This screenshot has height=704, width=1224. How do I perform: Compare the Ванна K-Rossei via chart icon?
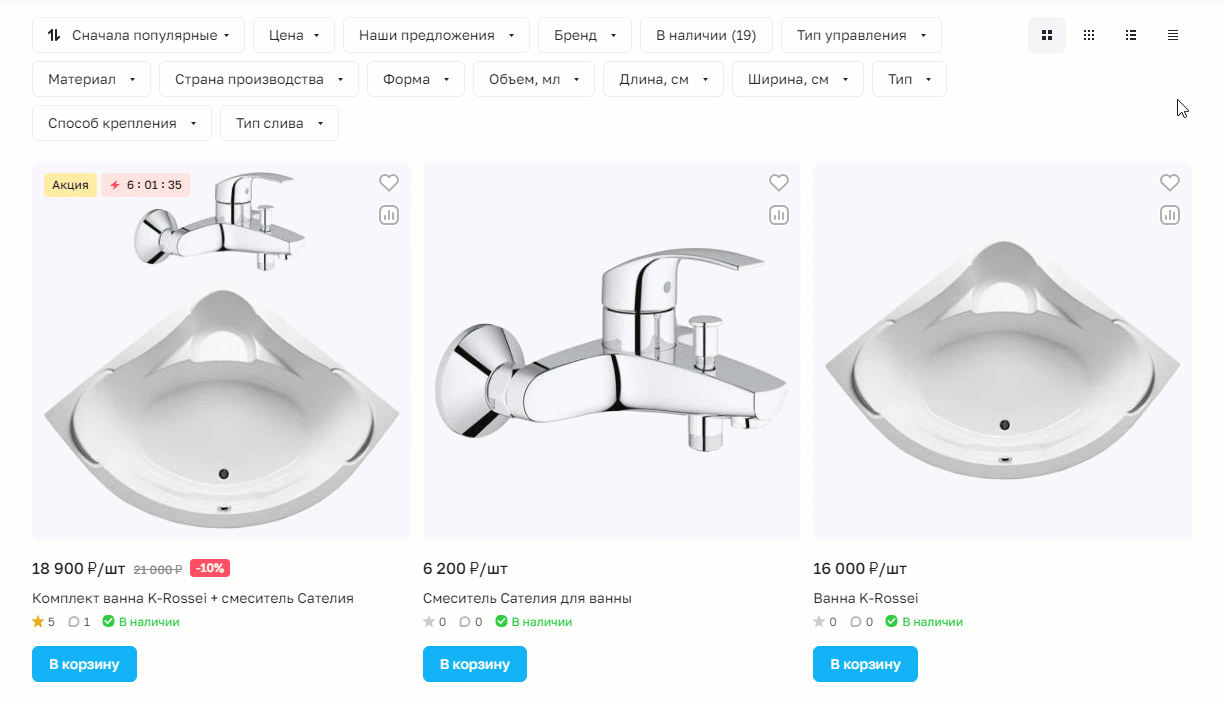[x=1170, y=215]
